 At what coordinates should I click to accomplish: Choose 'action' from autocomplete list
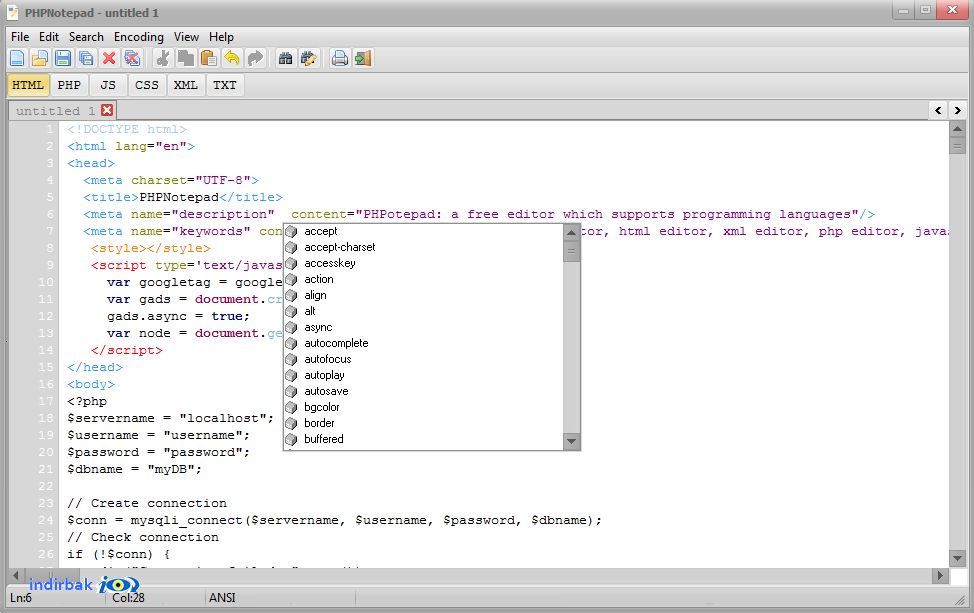(424, 279)
